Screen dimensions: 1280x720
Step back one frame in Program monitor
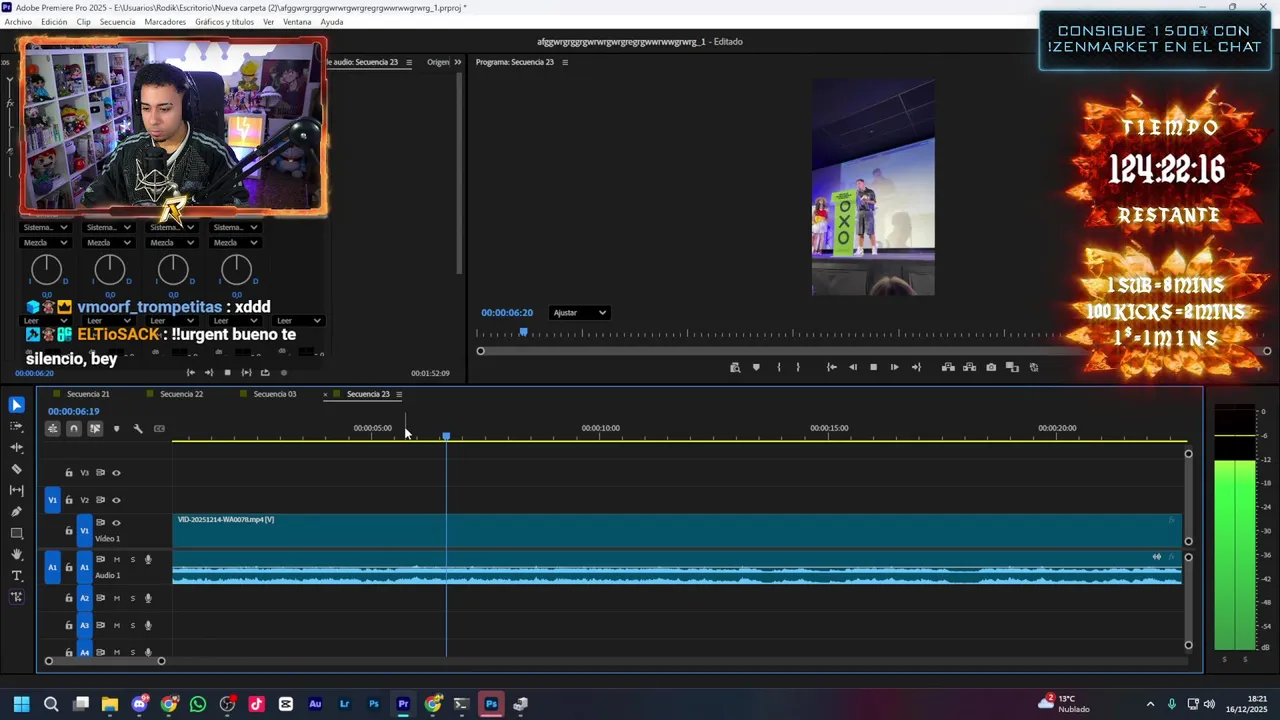click(852, 367)
